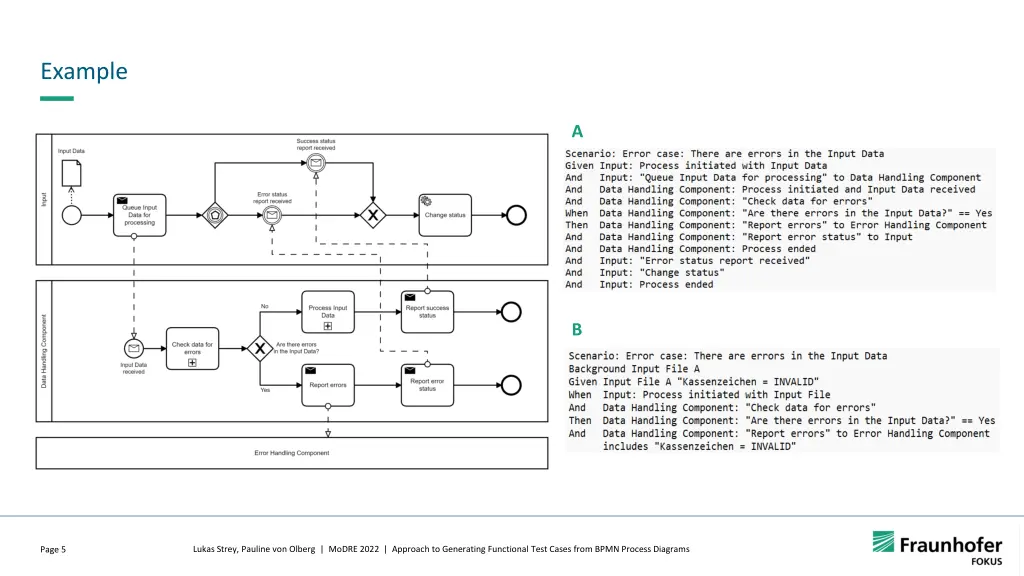Viewport: 1024px width, 576px height.
Task: Click the Yes branch label
Action: coord(265,390)
